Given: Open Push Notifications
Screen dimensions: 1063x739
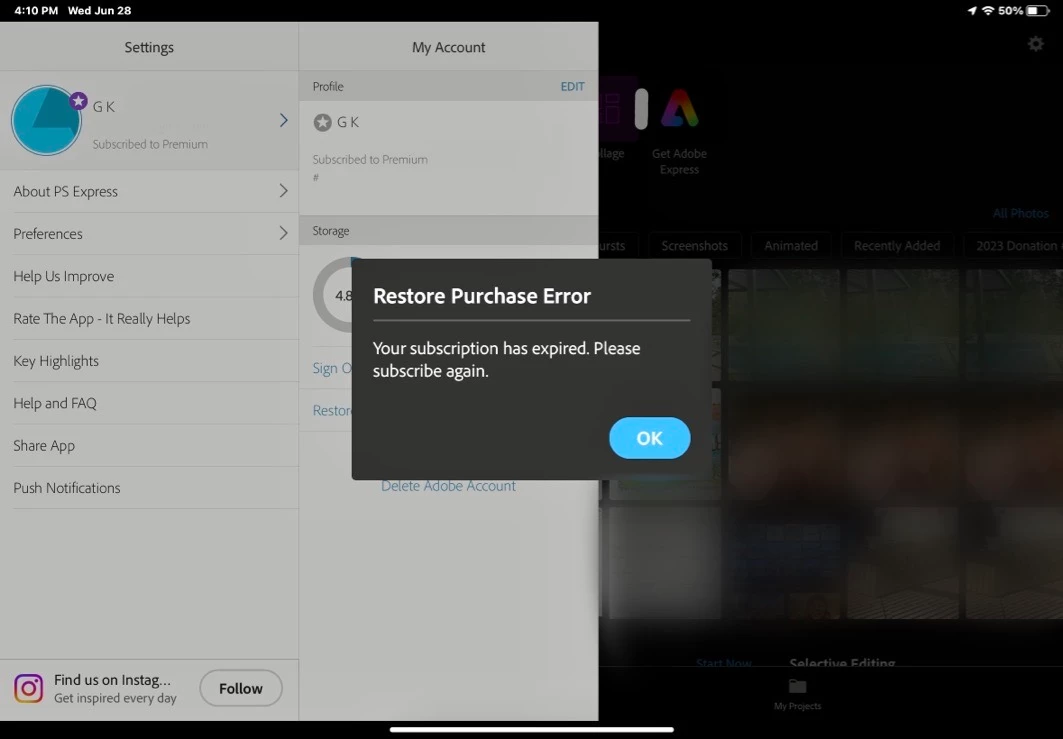Looking at the screenshot, I should click(149, 487).
